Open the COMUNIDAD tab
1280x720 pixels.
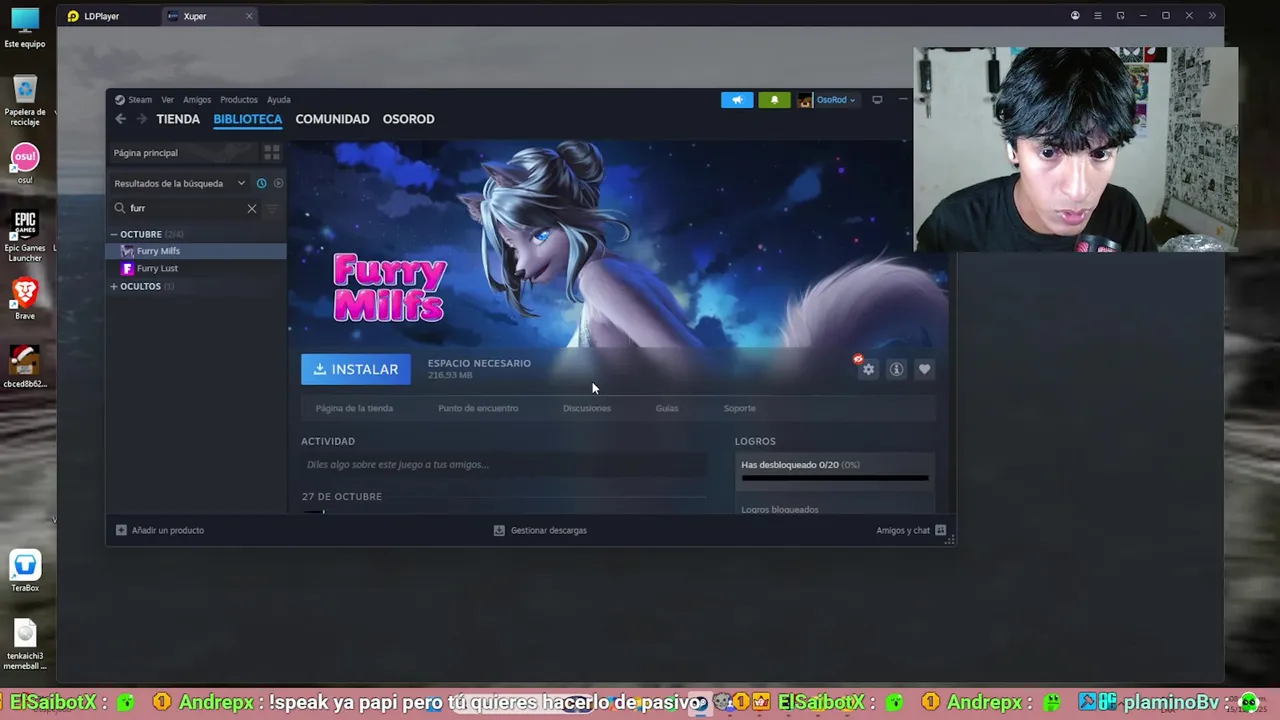coord(332,119)
